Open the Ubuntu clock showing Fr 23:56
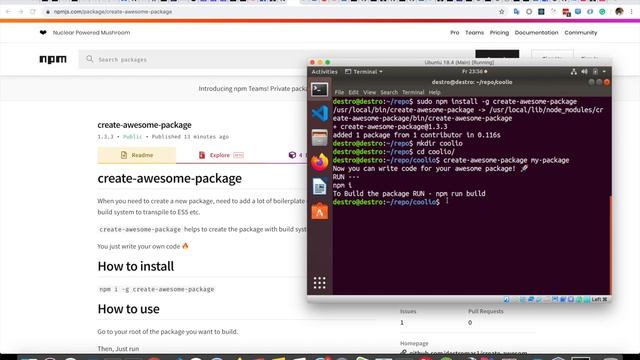 (x=474, y=72)
